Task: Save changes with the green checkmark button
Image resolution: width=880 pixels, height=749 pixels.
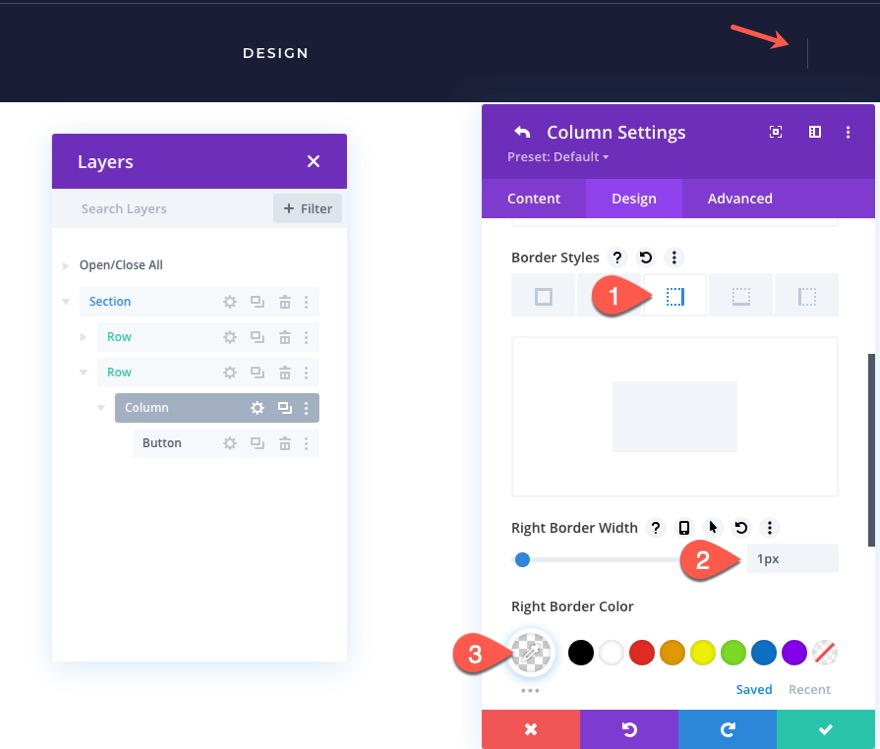Action: [826, 729]
